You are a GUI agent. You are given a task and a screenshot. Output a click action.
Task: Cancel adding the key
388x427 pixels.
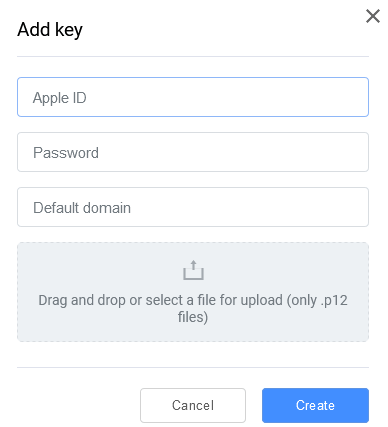point(193,405)
